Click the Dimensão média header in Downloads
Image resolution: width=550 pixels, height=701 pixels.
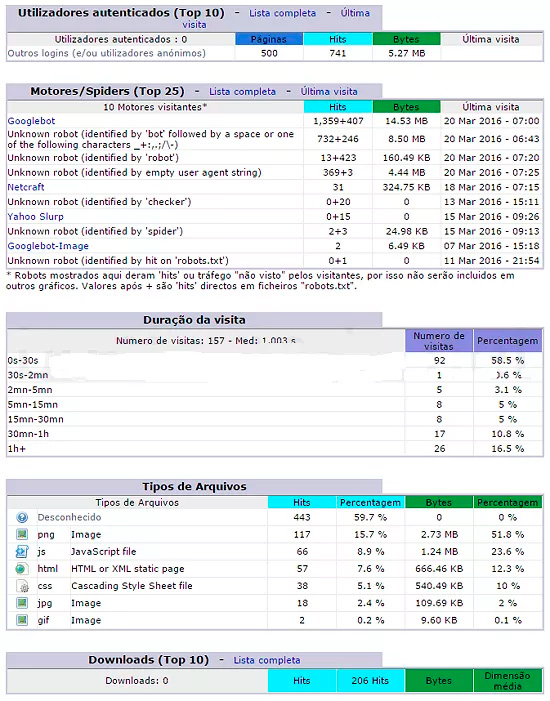(x=508, y=681)
